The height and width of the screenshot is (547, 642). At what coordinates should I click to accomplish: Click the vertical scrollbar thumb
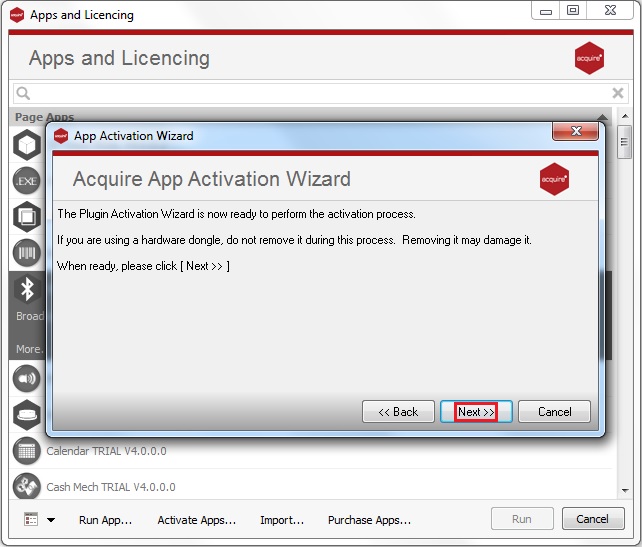pos(624,142)
